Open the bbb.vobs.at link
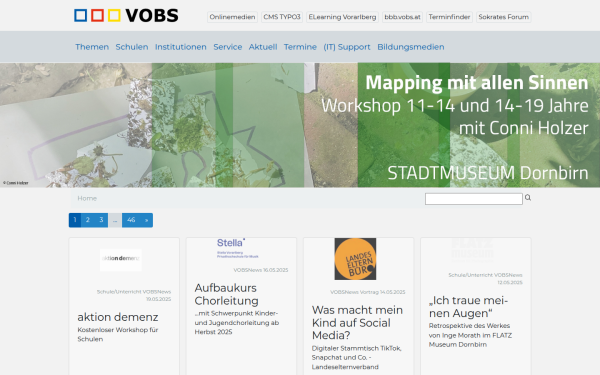 (402, 17)
